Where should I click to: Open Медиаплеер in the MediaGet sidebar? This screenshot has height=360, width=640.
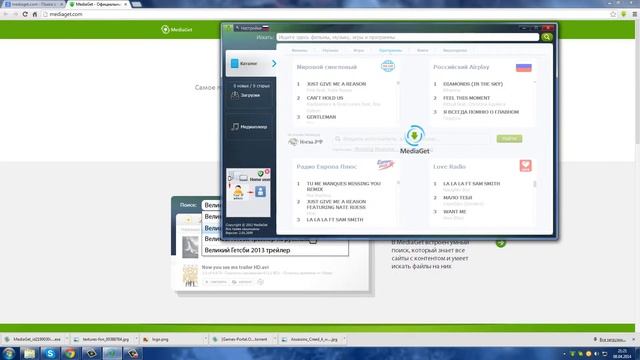(249, 127)
